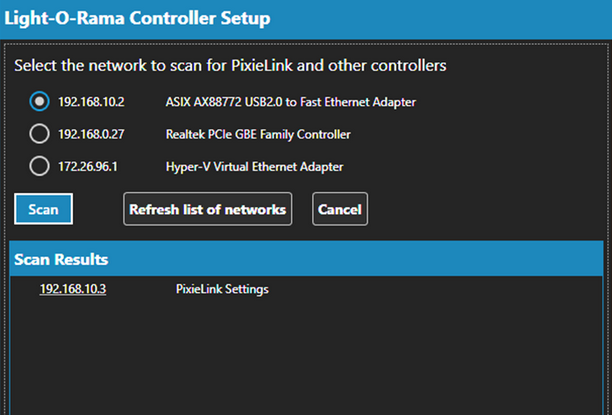Click the Scan Results header bar
Viewport: 612px width, 415px height.
coord(300,259)
